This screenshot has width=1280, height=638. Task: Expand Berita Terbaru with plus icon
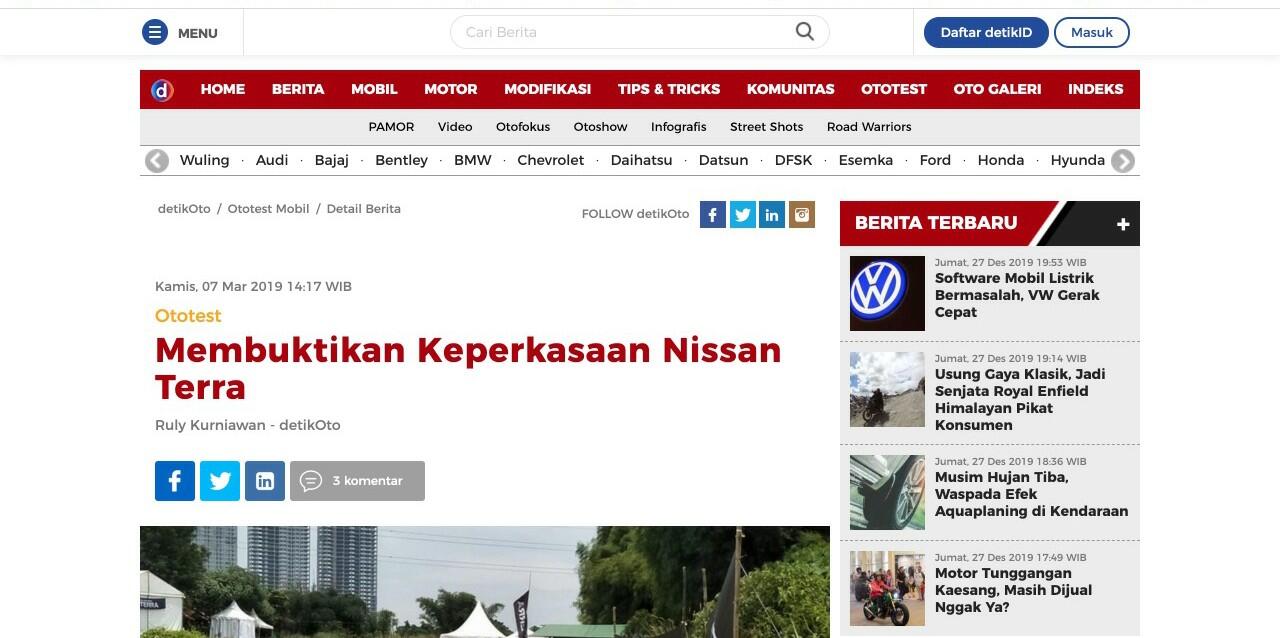pos(1123,224)
